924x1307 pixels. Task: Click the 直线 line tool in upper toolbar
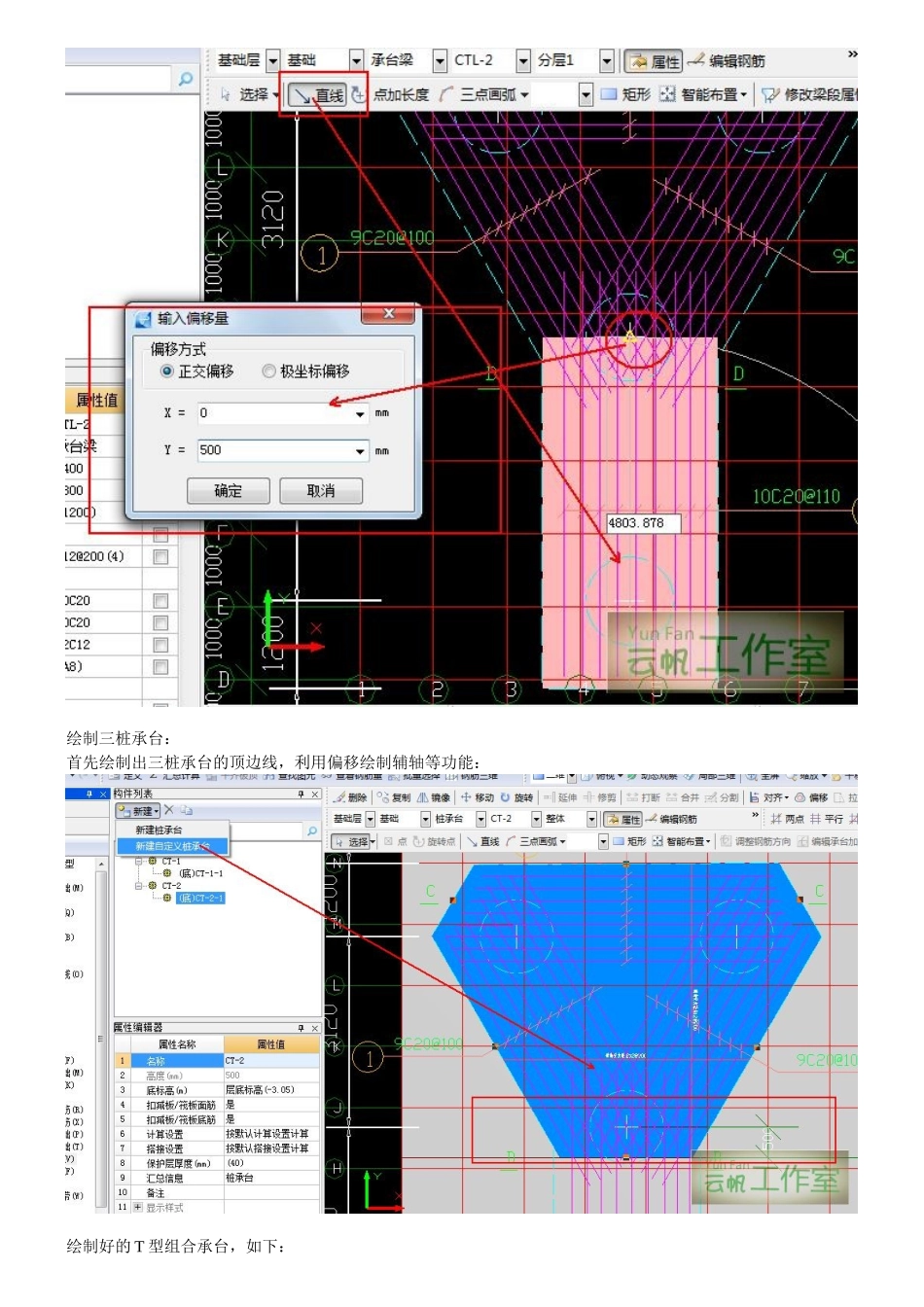point(318,94)
